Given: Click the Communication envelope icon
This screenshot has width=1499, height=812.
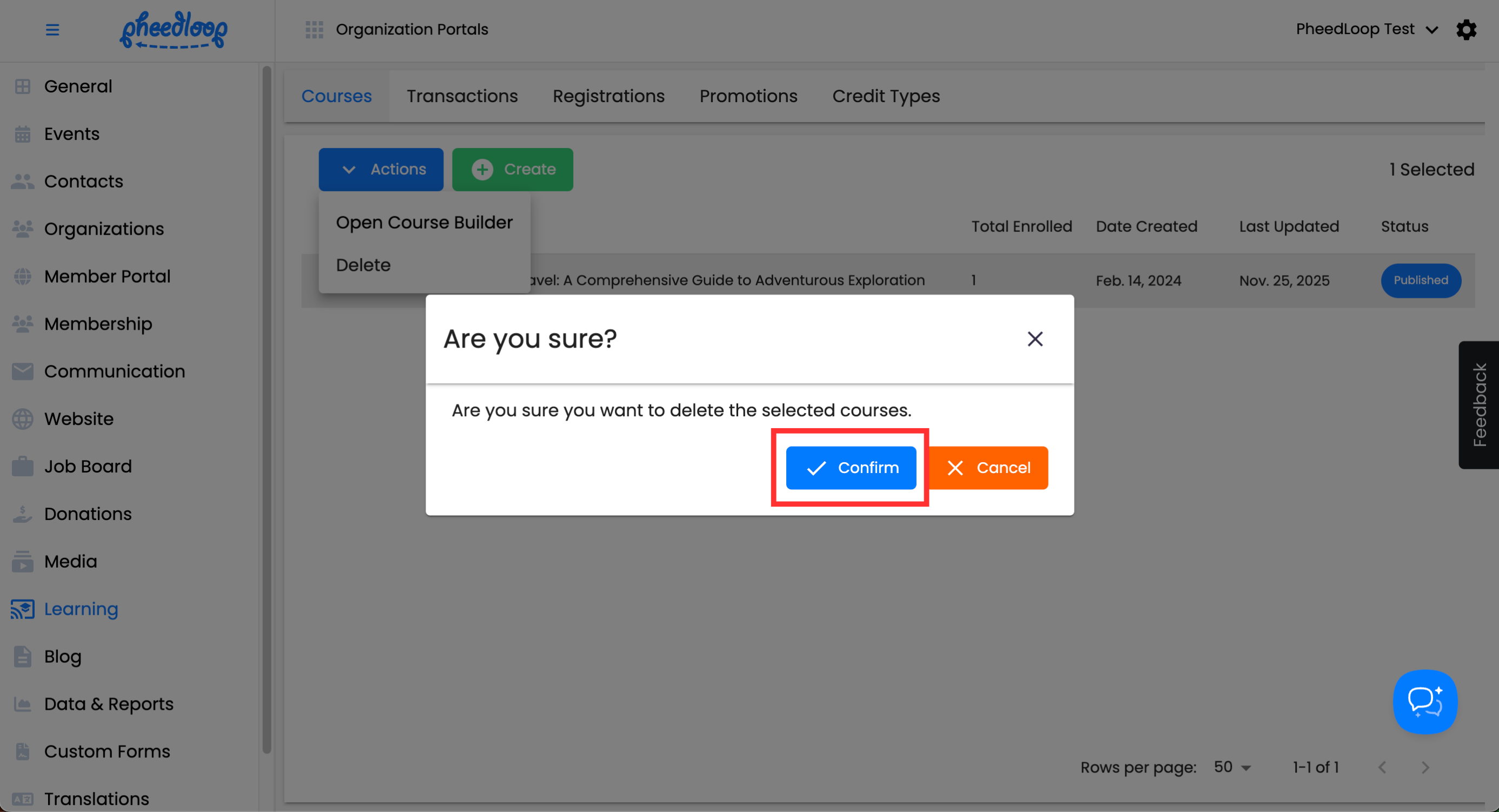Looking at the screenshot, I should click(23, 371).
